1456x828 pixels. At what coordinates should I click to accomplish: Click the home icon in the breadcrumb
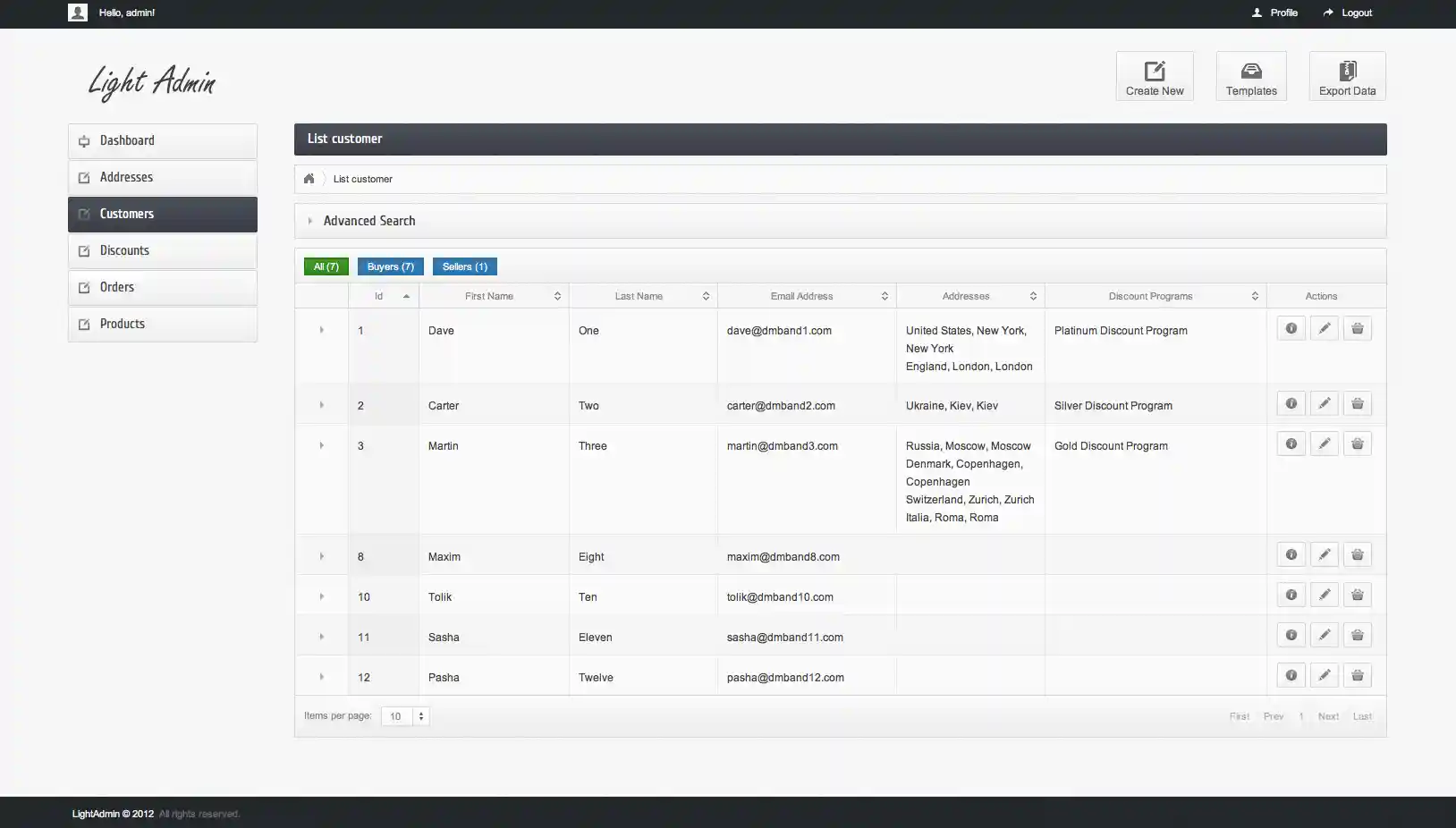pos(310,178)
